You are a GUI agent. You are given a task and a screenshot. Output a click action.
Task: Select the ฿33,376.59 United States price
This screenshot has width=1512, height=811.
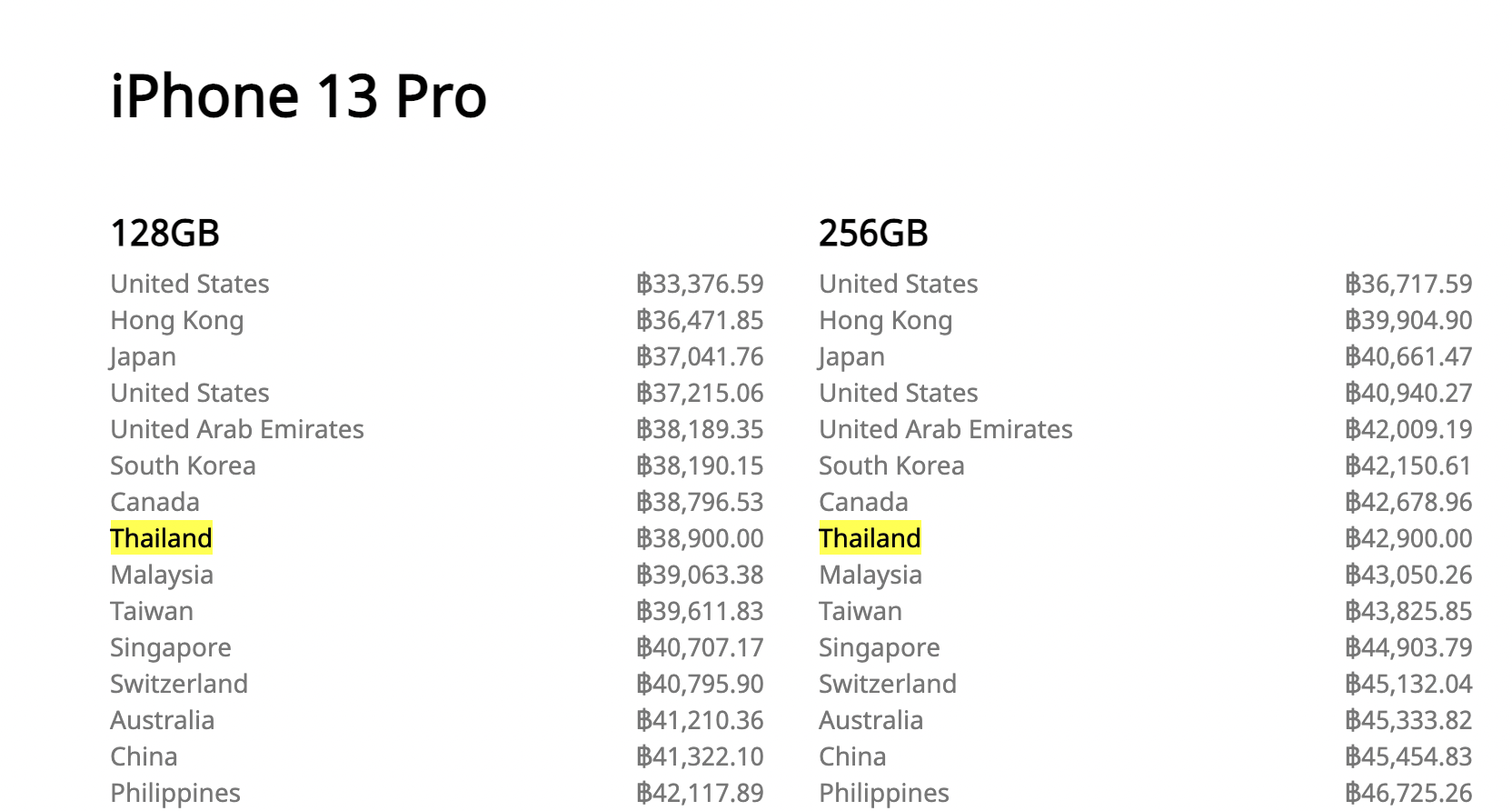(700, 284)
